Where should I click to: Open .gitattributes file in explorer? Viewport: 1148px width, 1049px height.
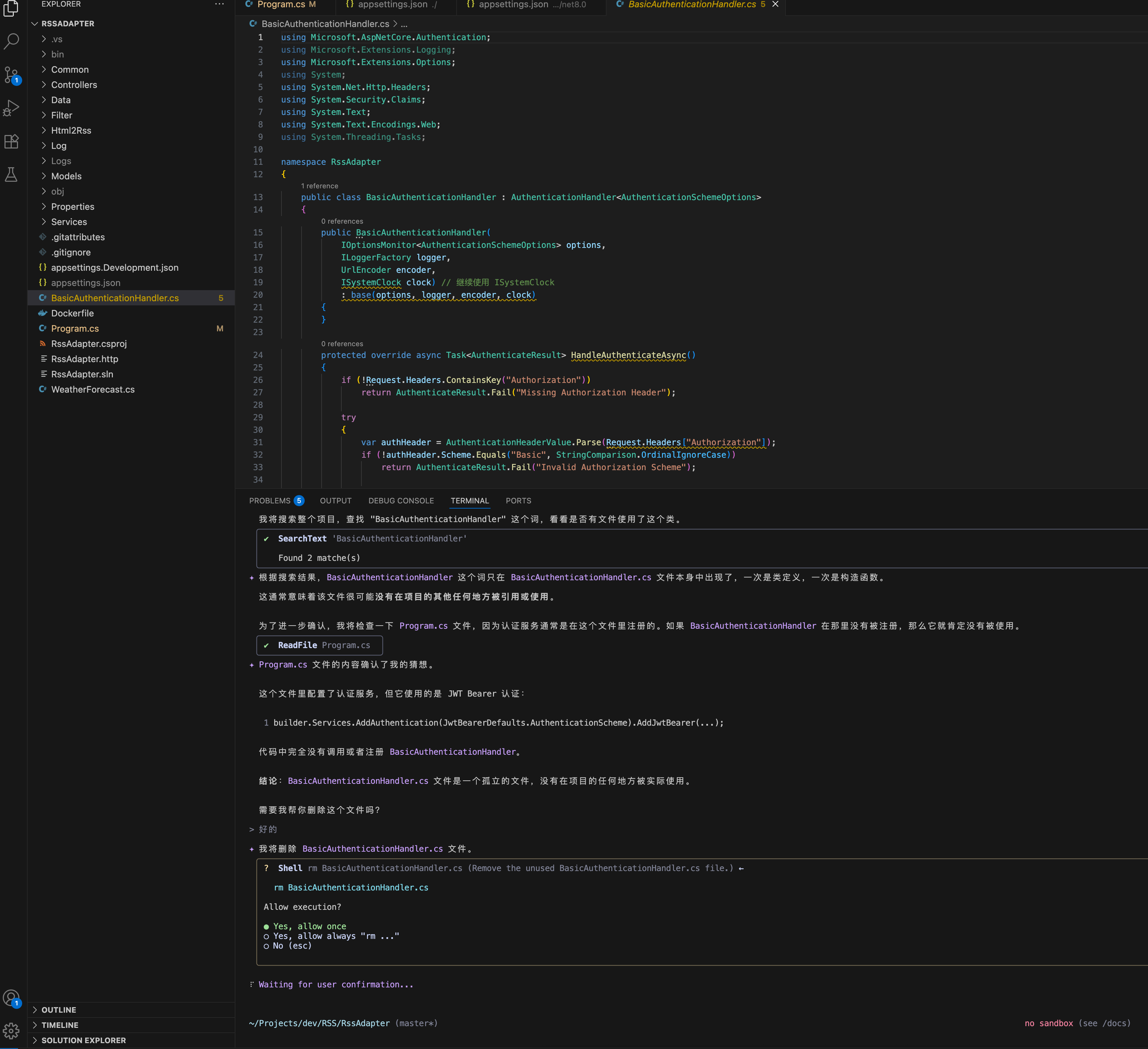(131, 237)
